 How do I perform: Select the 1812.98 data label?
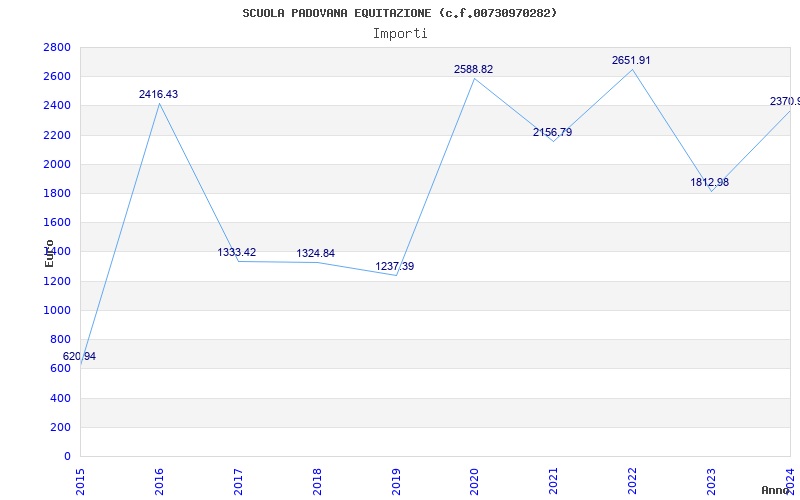[x=710, y=182]
